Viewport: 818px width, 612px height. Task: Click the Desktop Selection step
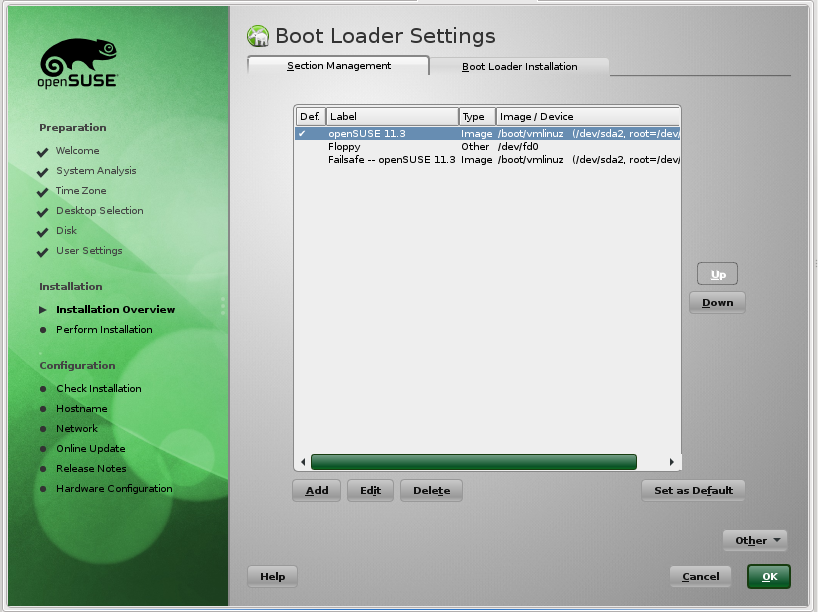(100, 211)
